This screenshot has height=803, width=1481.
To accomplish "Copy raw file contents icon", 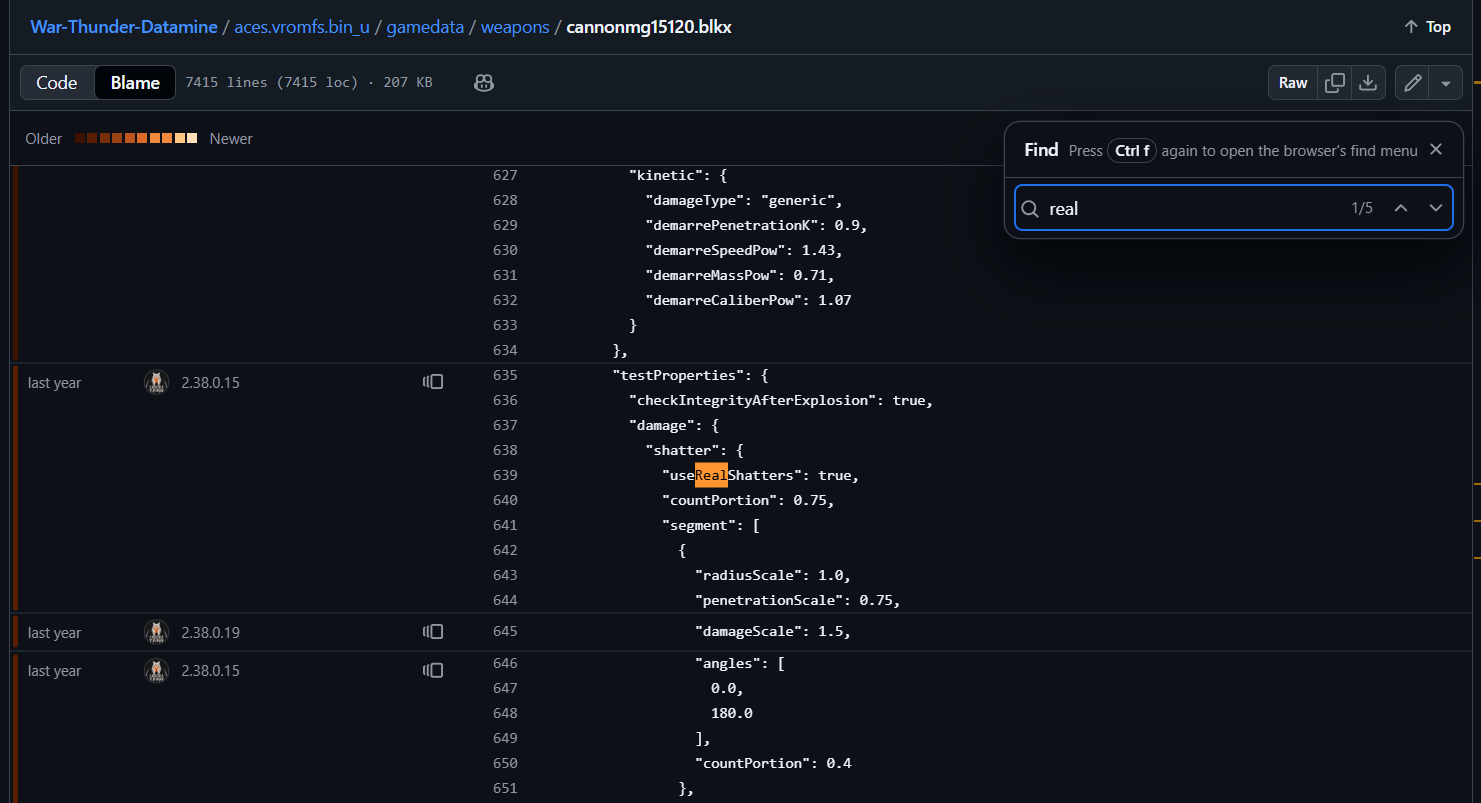I will (x=1334, y=83).
